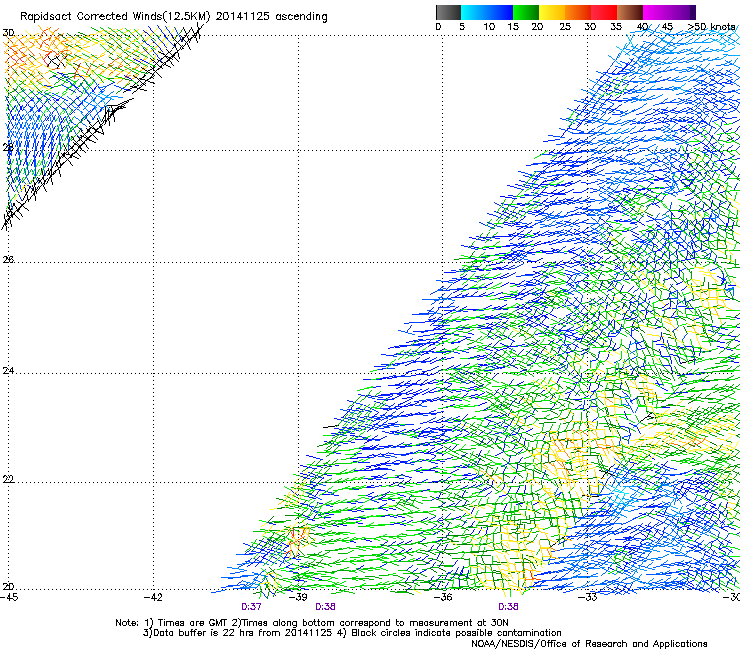This screenshot has width=740, height=650.
Task: Select the gray 0-5 knots legend segment
Action: [448, 12]
